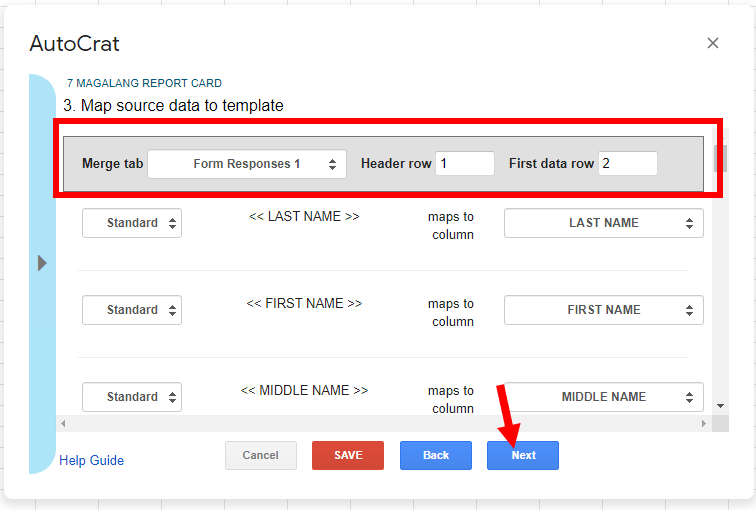Click the Header row input field
Image resolution: width=756 pixels, height=510 pixels.
point(465,163)
